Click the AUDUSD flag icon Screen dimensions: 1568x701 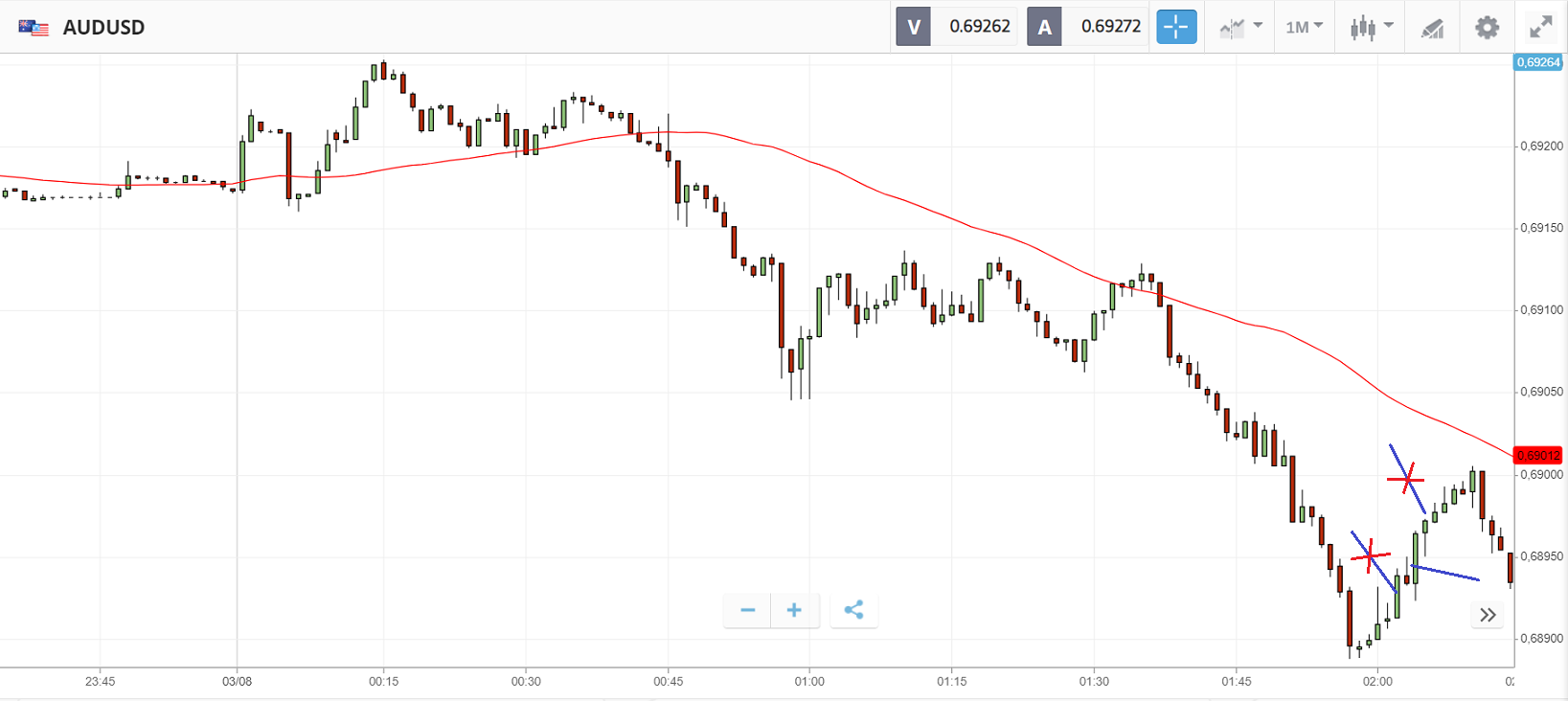[34, 28]
